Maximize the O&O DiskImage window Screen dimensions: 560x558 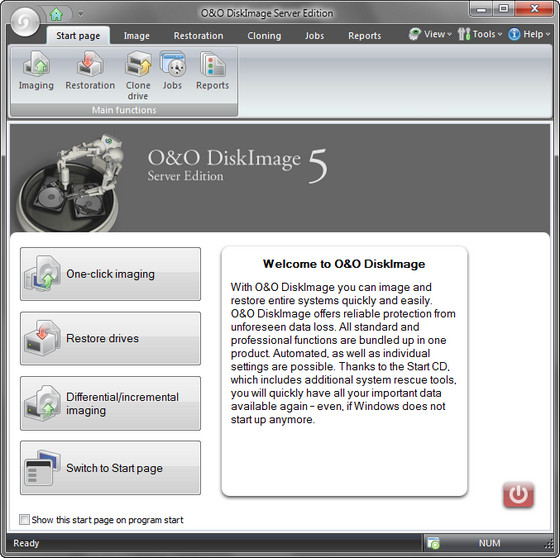click(504, 9)
